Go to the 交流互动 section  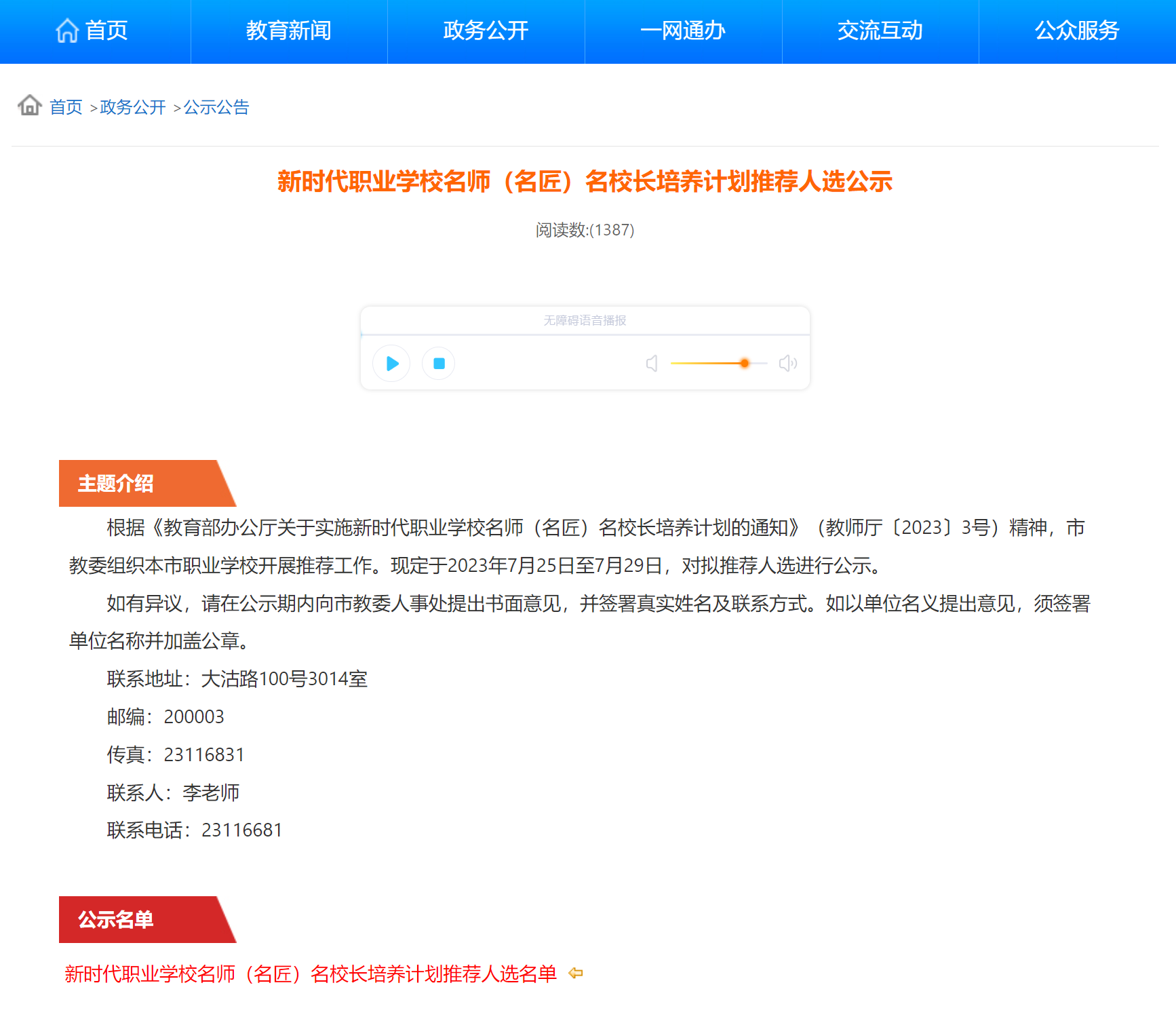[880, 31]
